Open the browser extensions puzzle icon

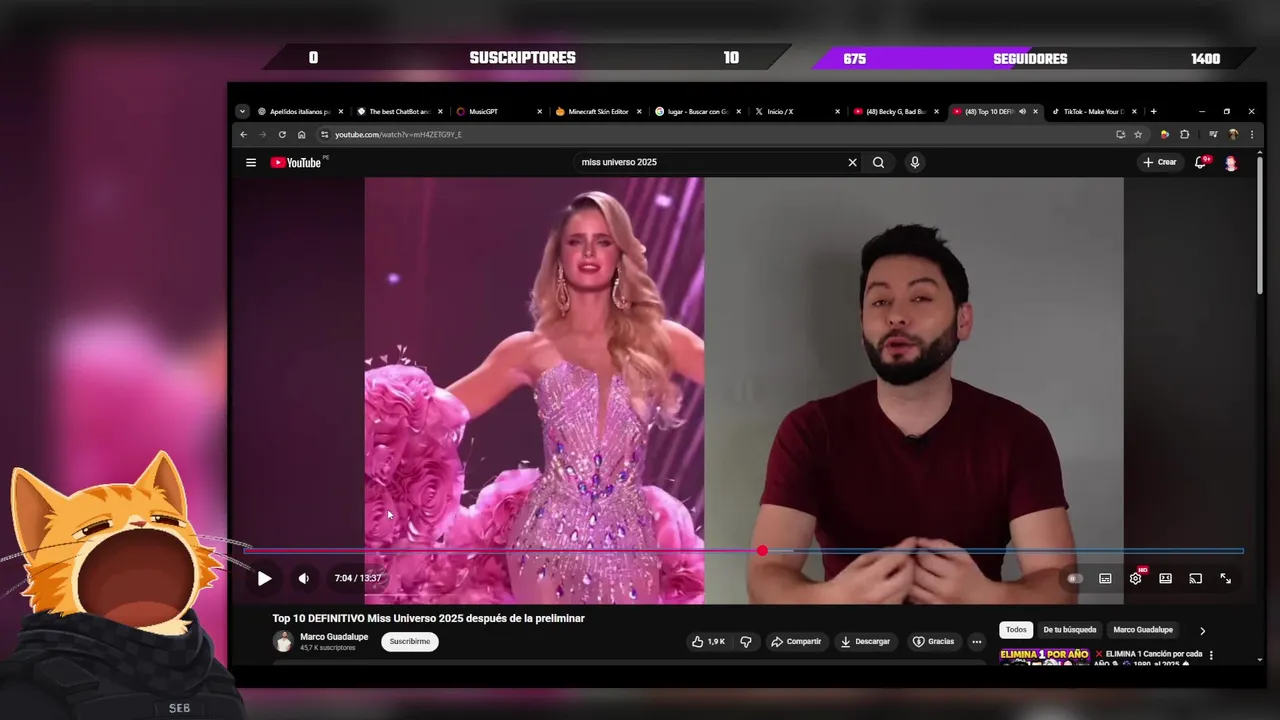(x=1185, y=134)
